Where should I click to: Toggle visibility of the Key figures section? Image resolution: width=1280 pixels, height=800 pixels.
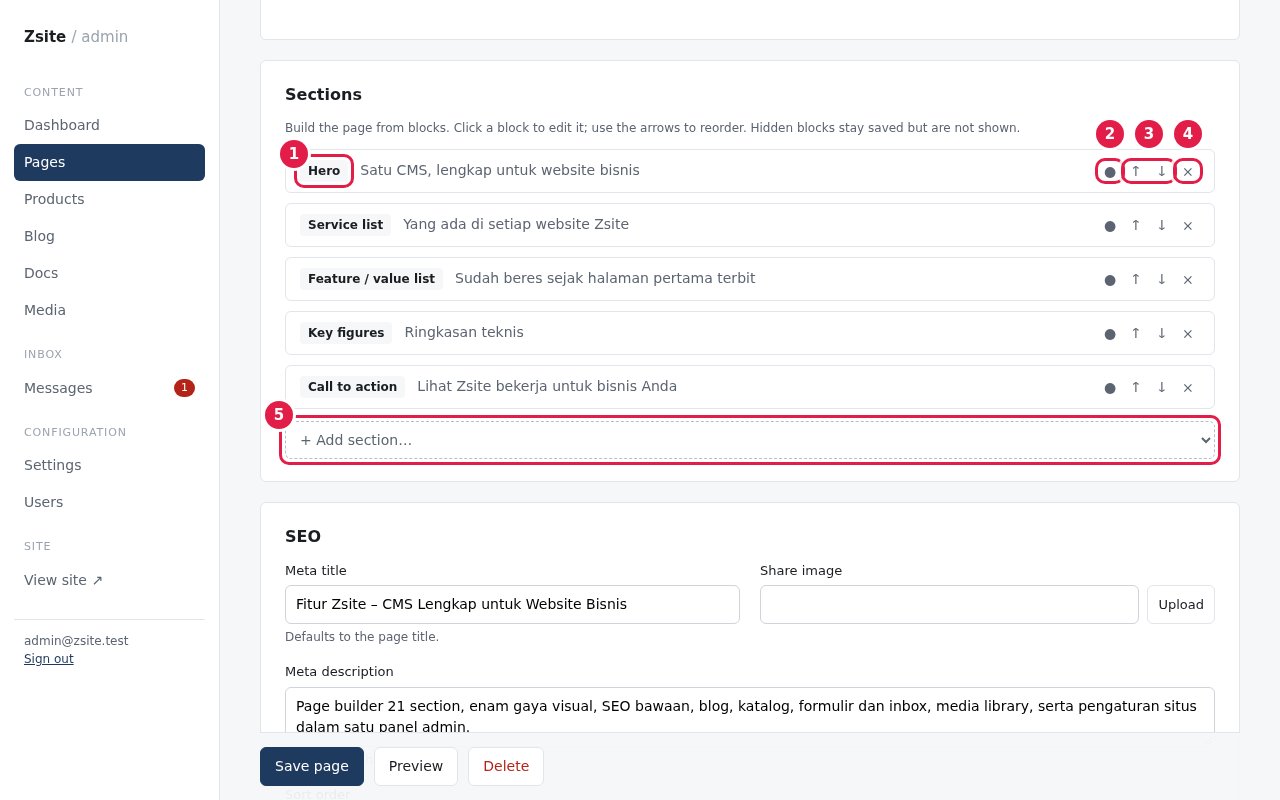[x=1110, y=333]
